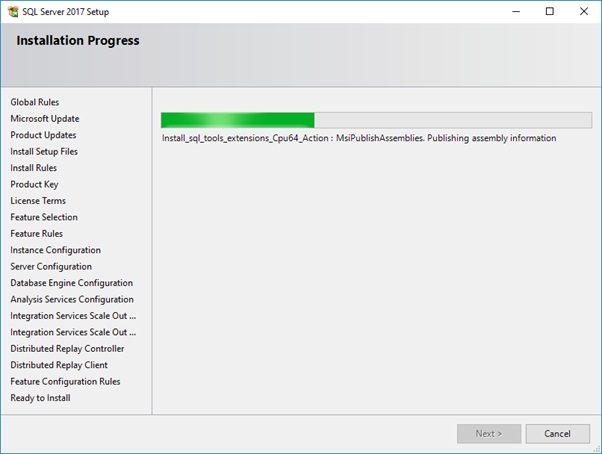Select Install Rules step

pyautogui.click(x=33, y=168)
